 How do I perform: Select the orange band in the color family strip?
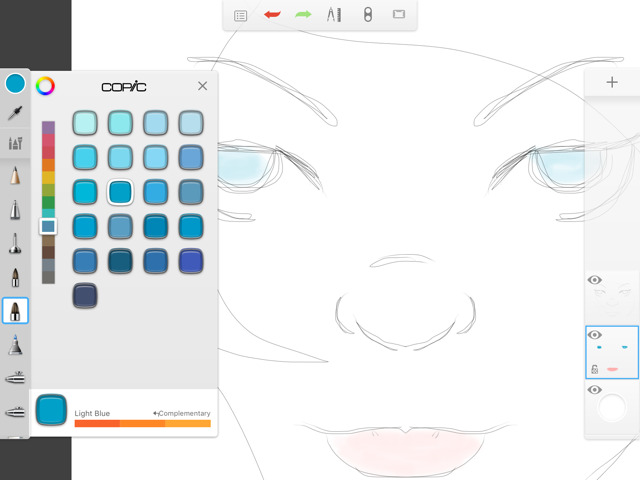[x=48, y=165]
